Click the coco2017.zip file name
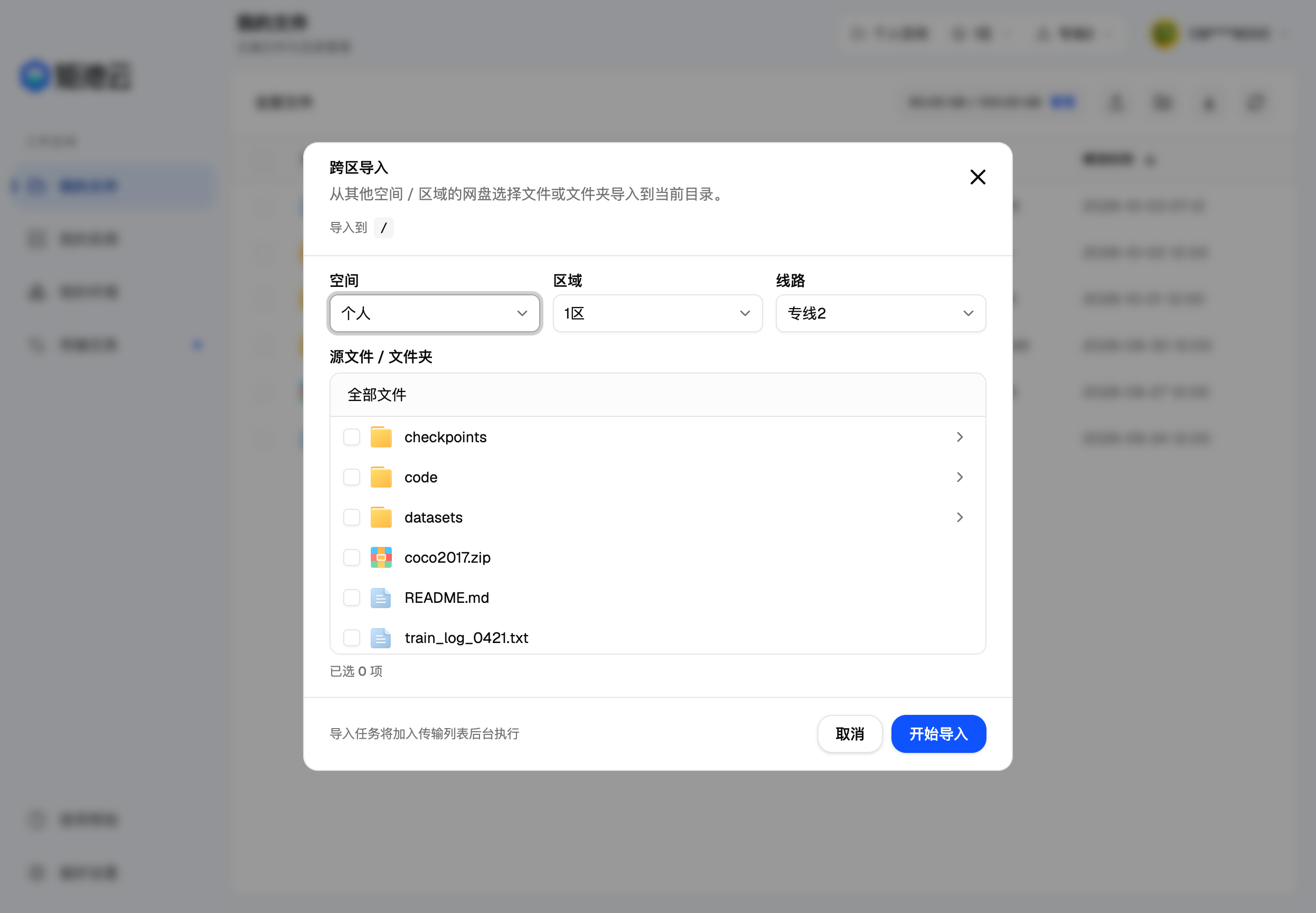 coord(448,557)
